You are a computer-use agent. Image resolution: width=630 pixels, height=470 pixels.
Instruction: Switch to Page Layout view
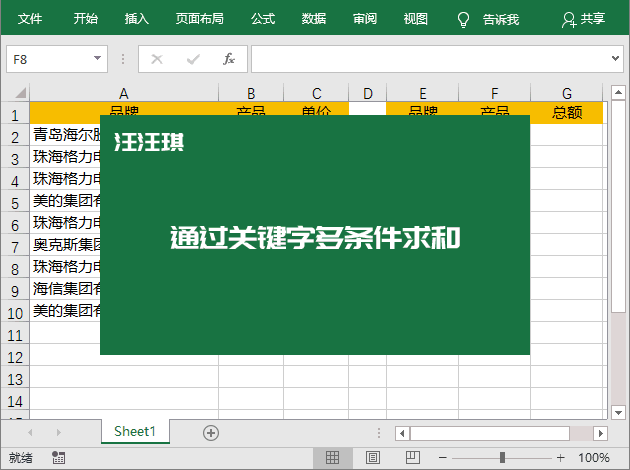tap(372, 457)
